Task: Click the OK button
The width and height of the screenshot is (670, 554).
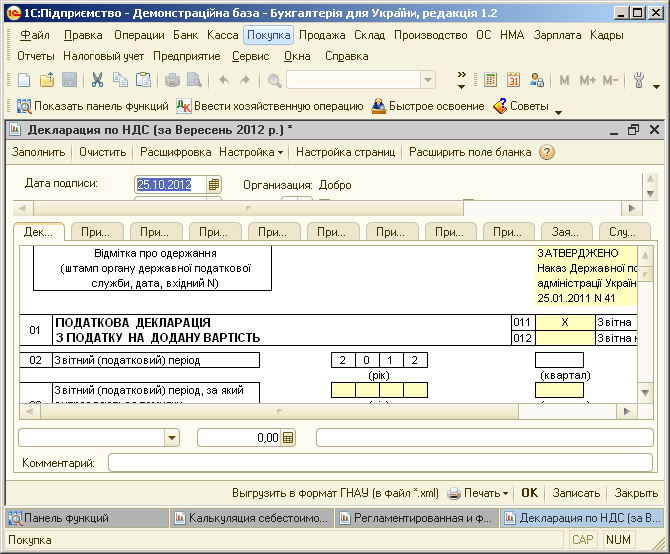Action: 529,493
